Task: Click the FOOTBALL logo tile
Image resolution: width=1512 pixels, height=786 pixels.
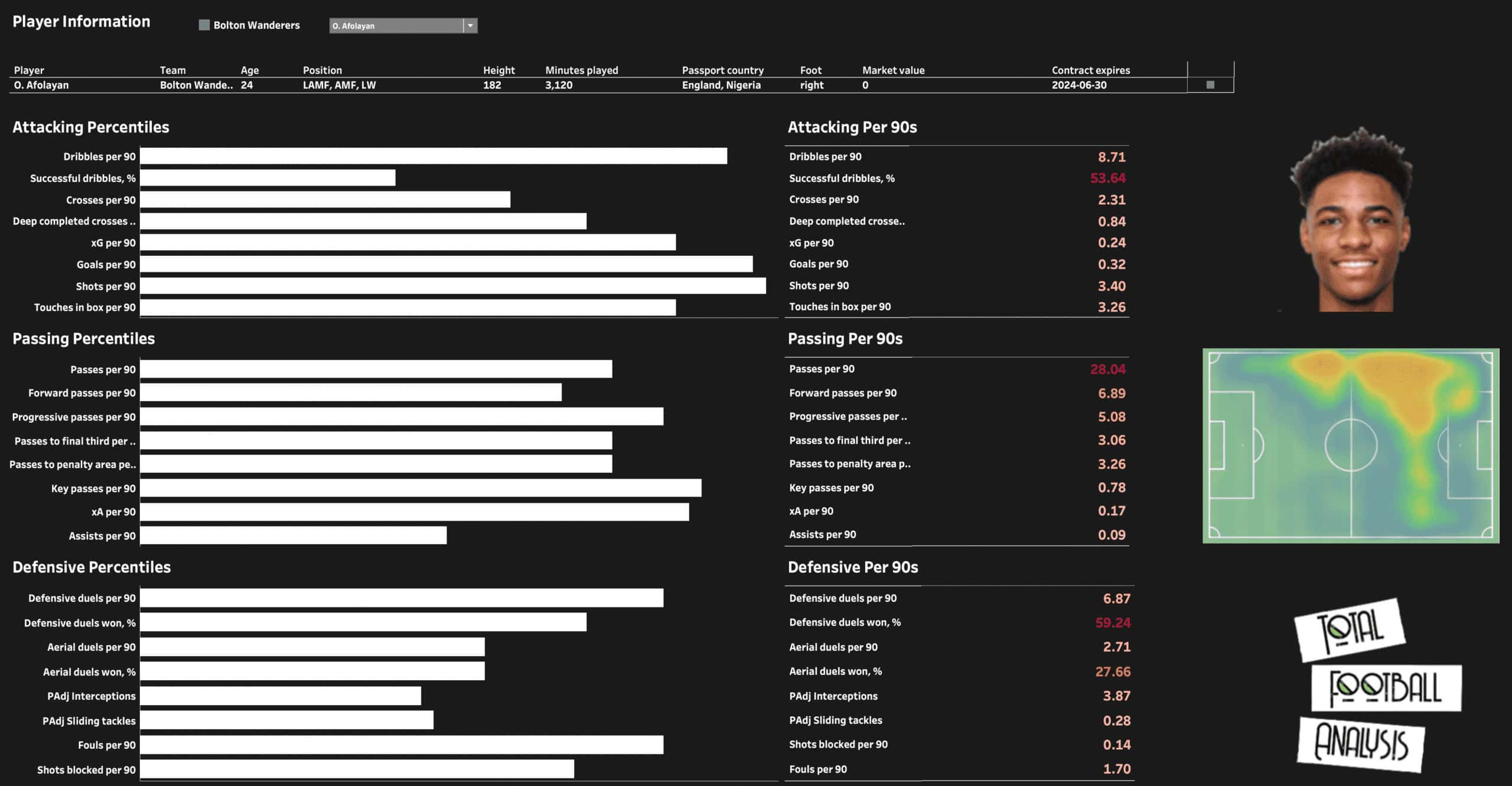Action: coord(1386,688)
